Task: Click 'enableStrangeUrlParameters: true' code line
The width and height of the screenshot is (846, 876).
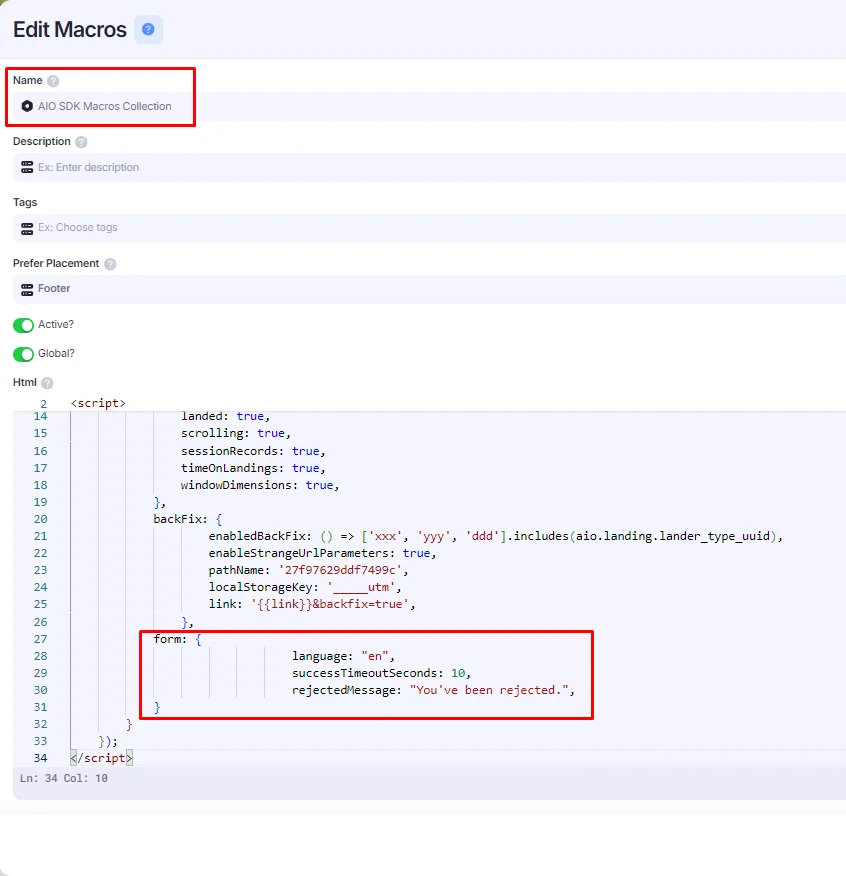Action: (x=322, y=553)
